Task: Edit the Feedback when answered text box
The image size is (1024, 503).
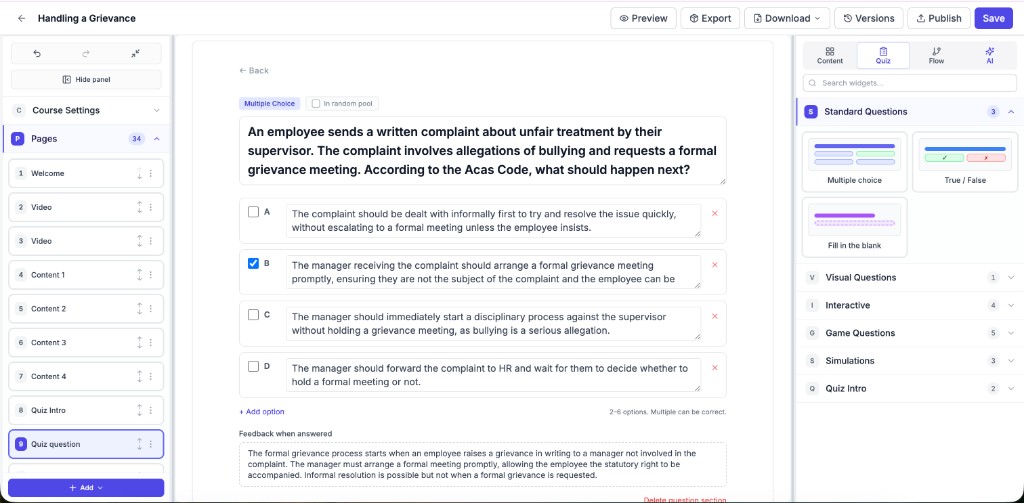Action: point(483,464)
